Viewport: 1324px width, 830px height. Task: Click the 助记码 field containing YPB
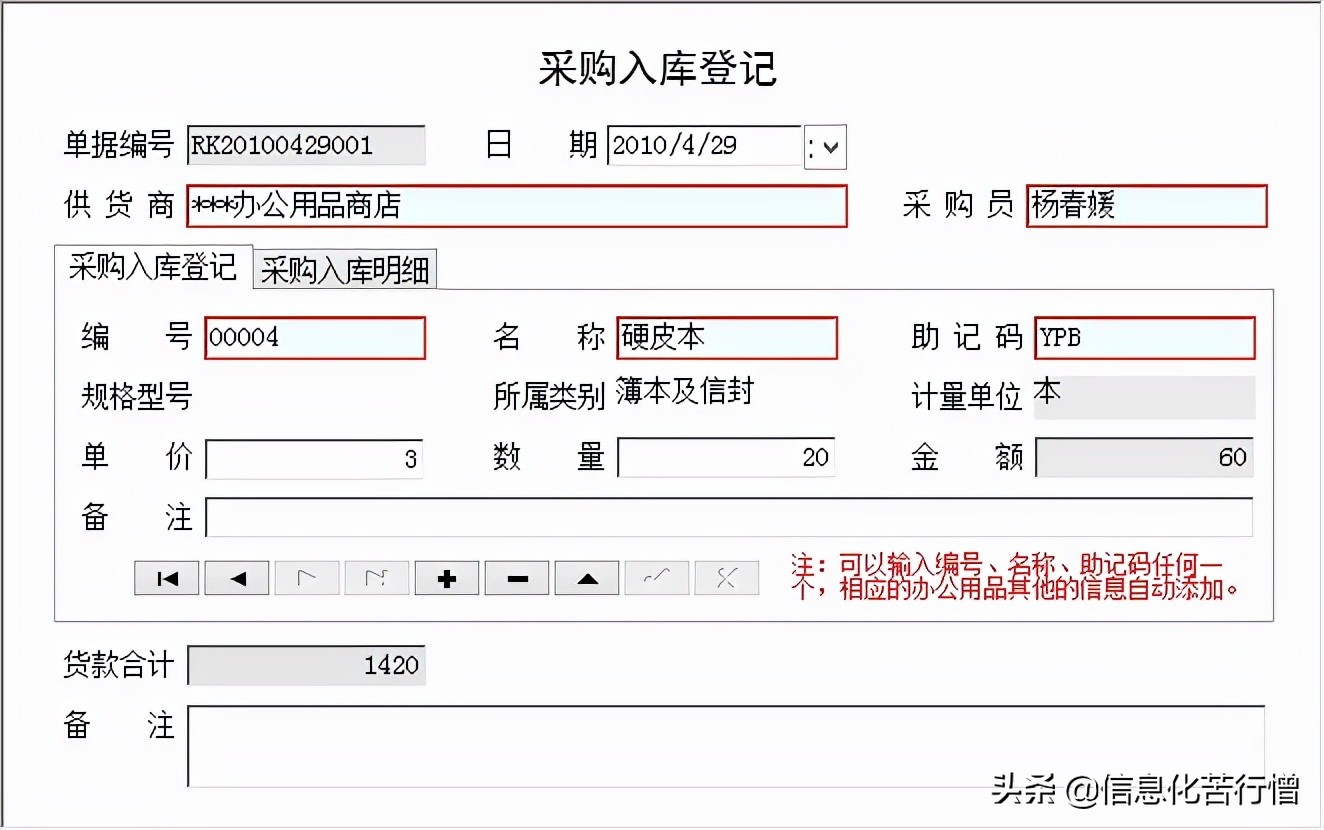click(1143, 338)
